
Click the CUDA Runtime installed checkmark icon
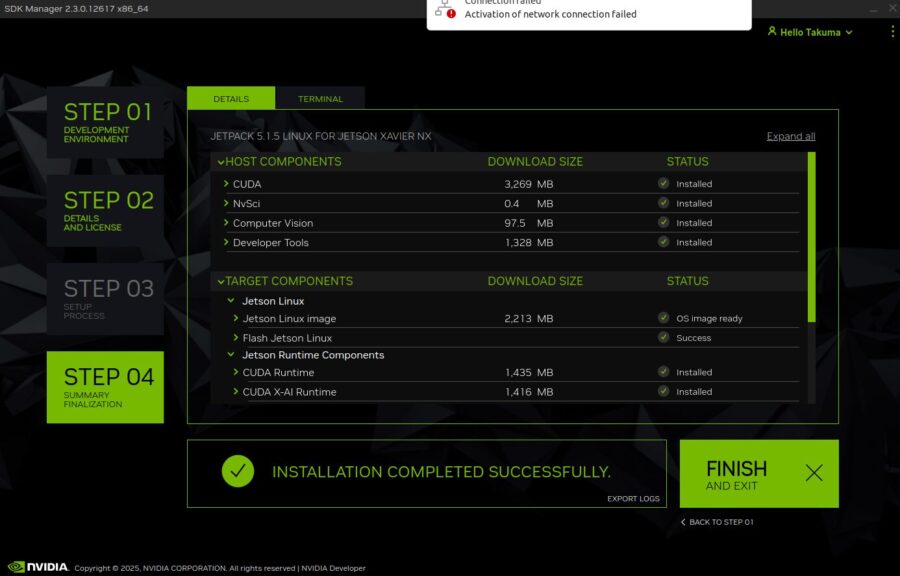coord(664,372)
